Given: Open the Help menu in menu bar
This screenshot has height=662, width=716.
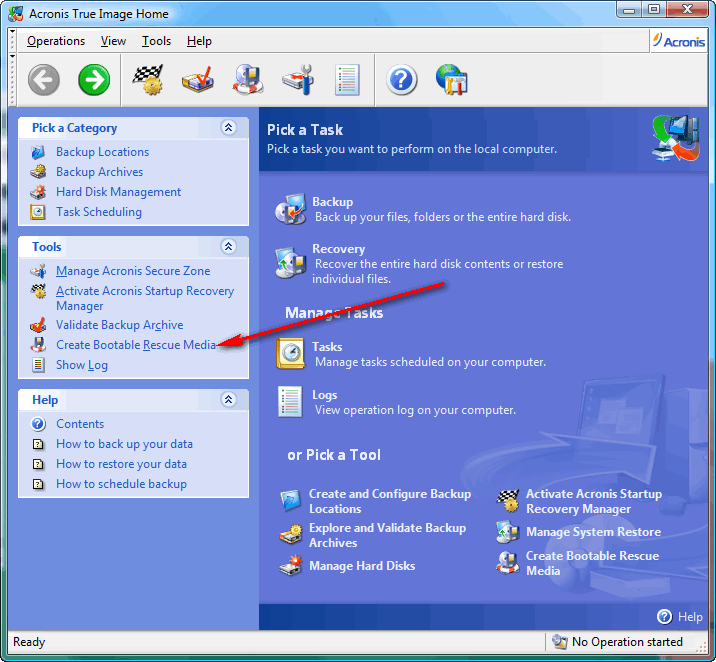Looking at the screenshot, I should pyautogui.click(x=199, y=41).
